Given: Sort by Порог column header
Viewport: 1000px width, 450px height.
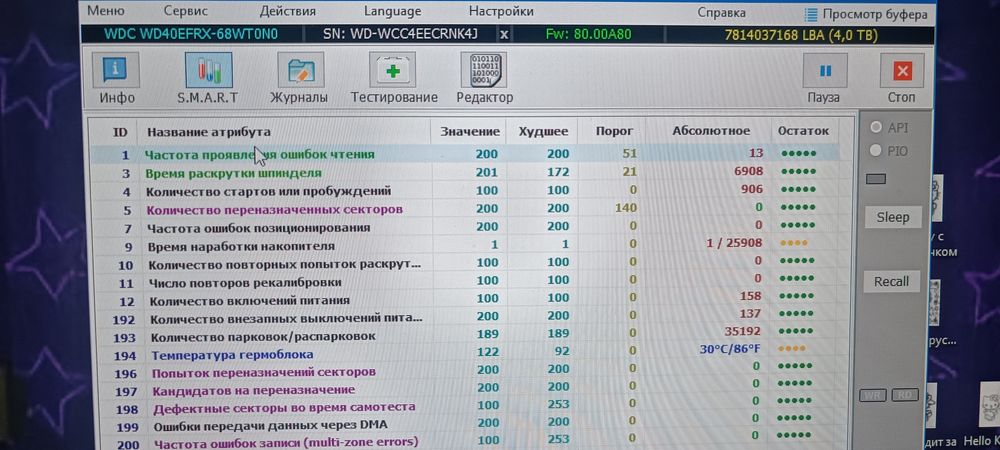Looking at the screenshot, I should 614,131.
